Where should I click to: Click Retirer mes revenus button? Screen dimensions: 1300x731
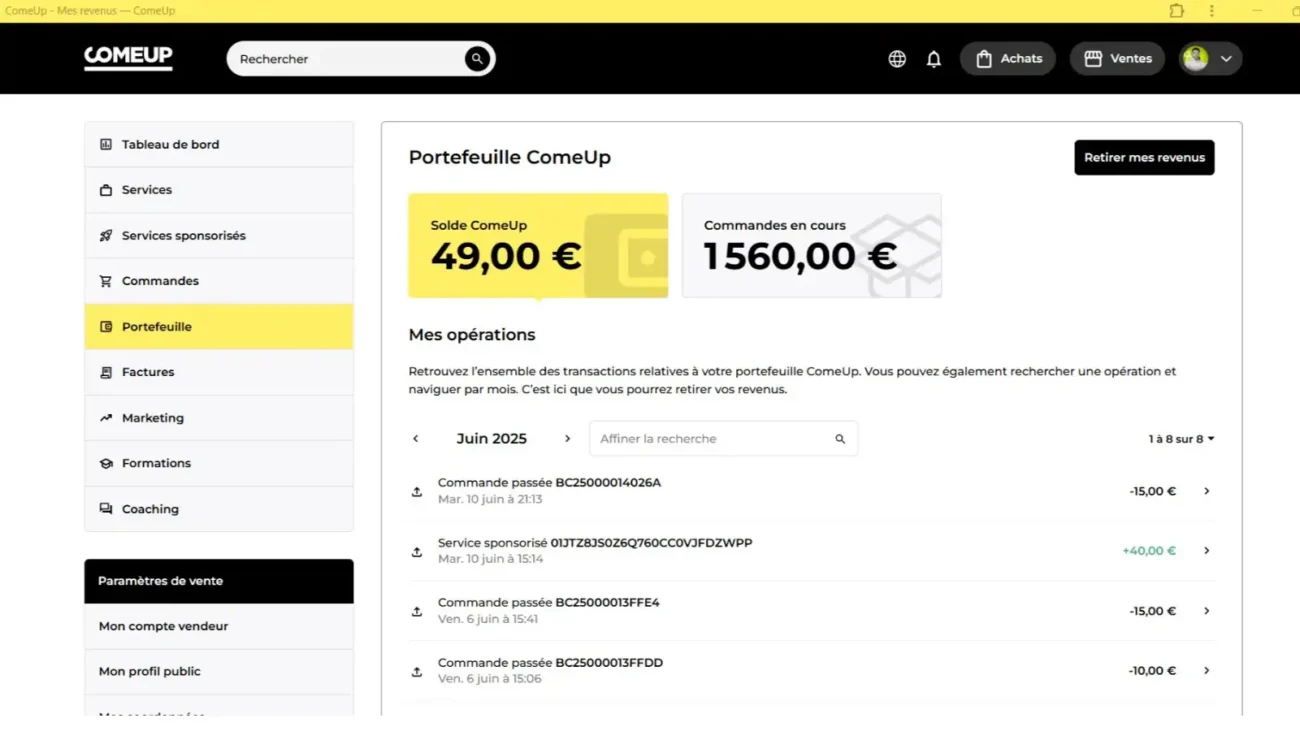1144,158
